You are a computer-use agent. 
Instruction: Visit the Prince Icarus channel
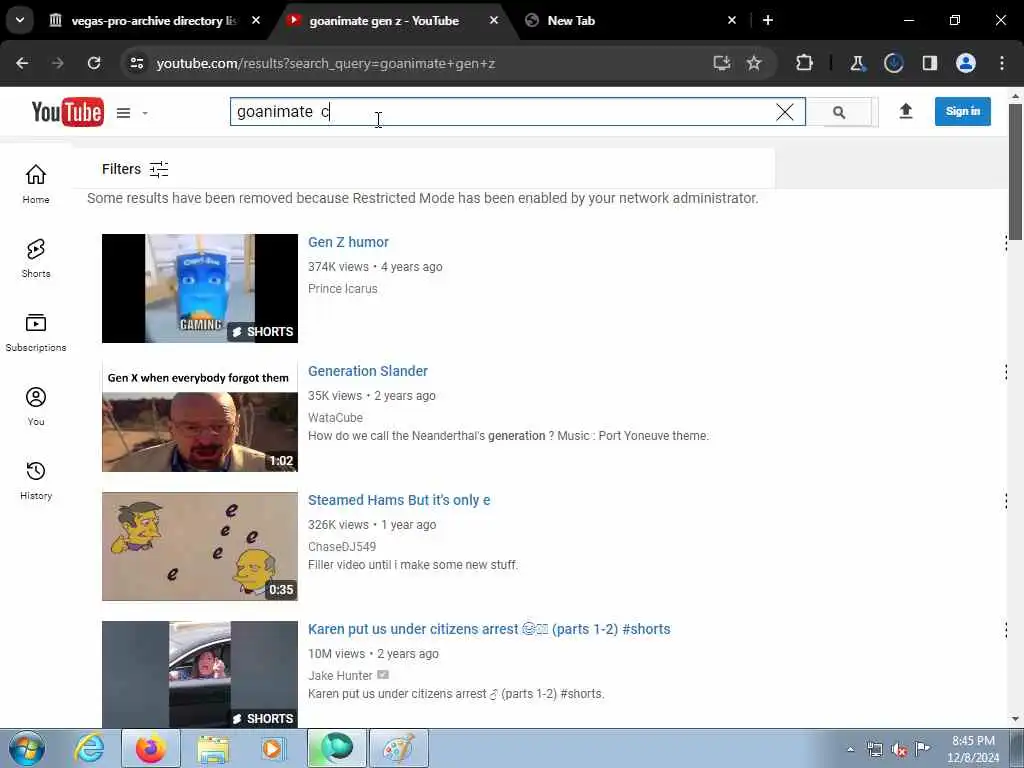click(x=343, y=289)
